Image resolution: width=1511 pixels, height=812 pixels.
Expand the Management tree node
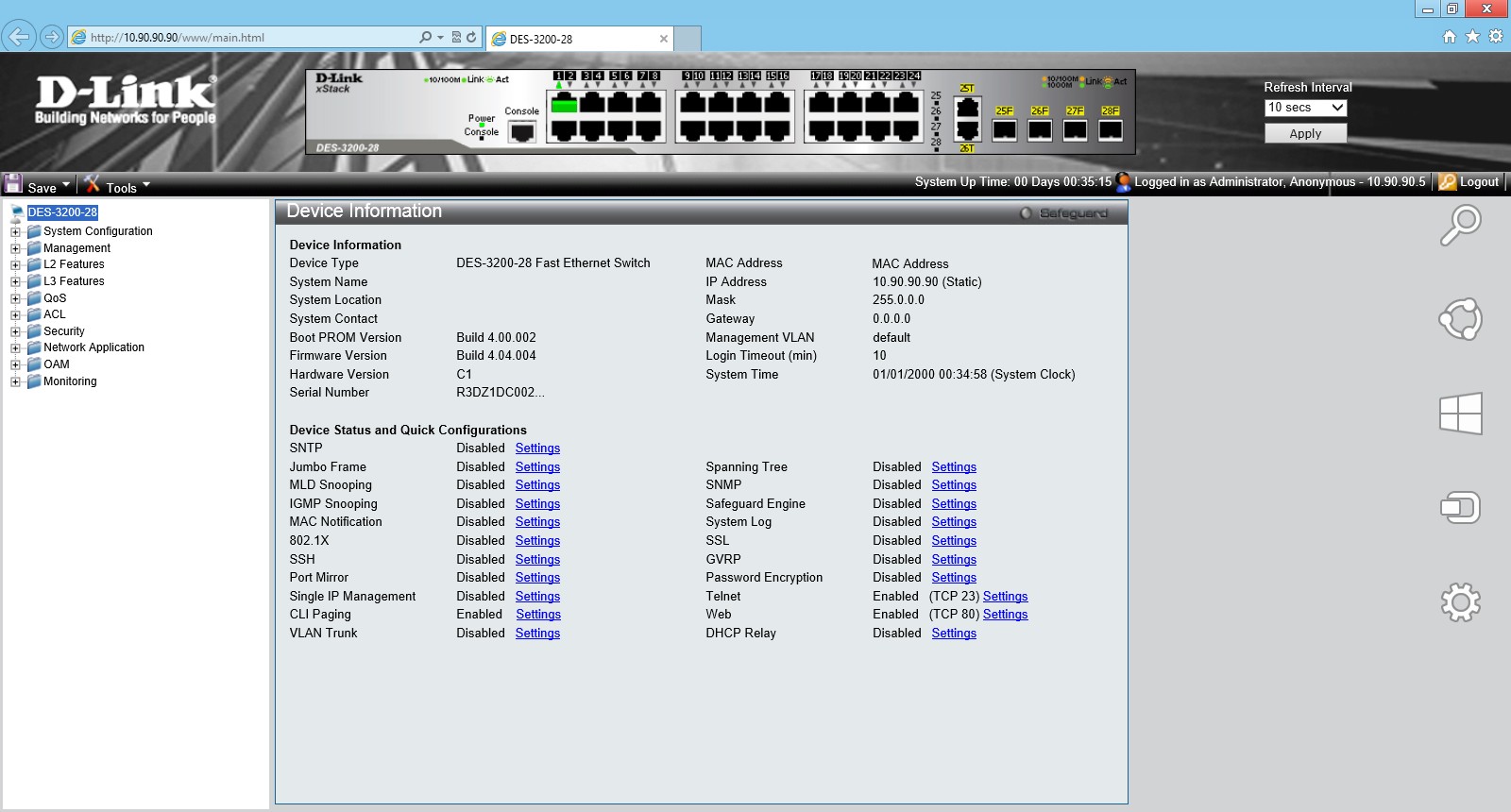[15, 248]
